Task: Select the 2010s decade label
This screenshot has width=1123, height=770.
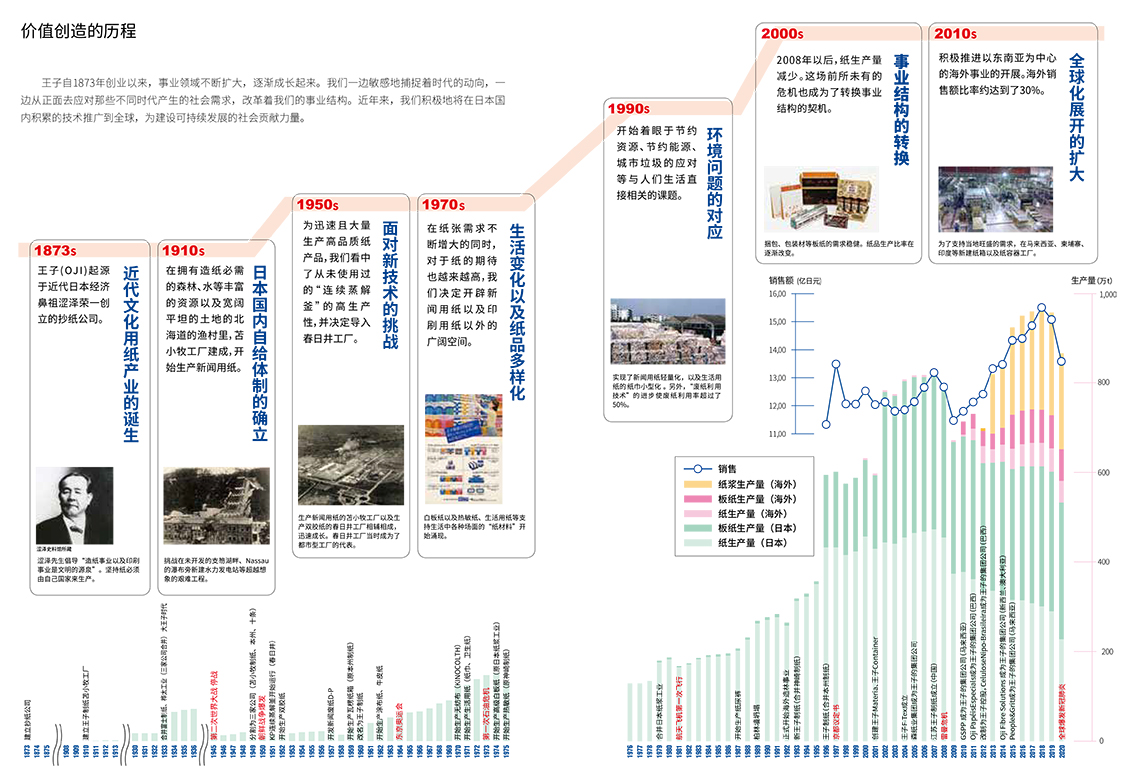Action: (x=955, y=33)
